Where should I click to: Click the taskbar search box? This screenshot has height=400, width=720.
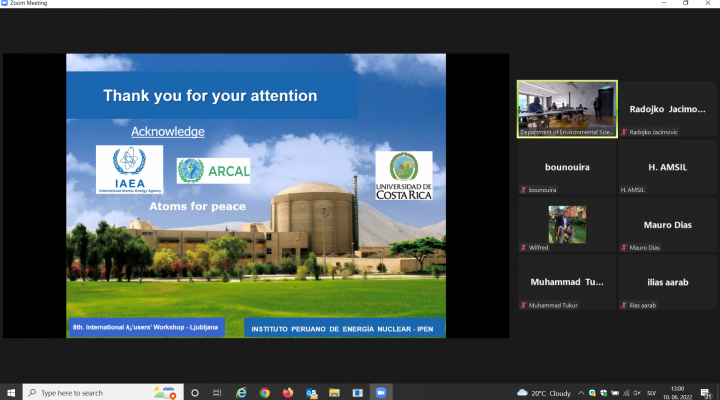coord(103,393)
